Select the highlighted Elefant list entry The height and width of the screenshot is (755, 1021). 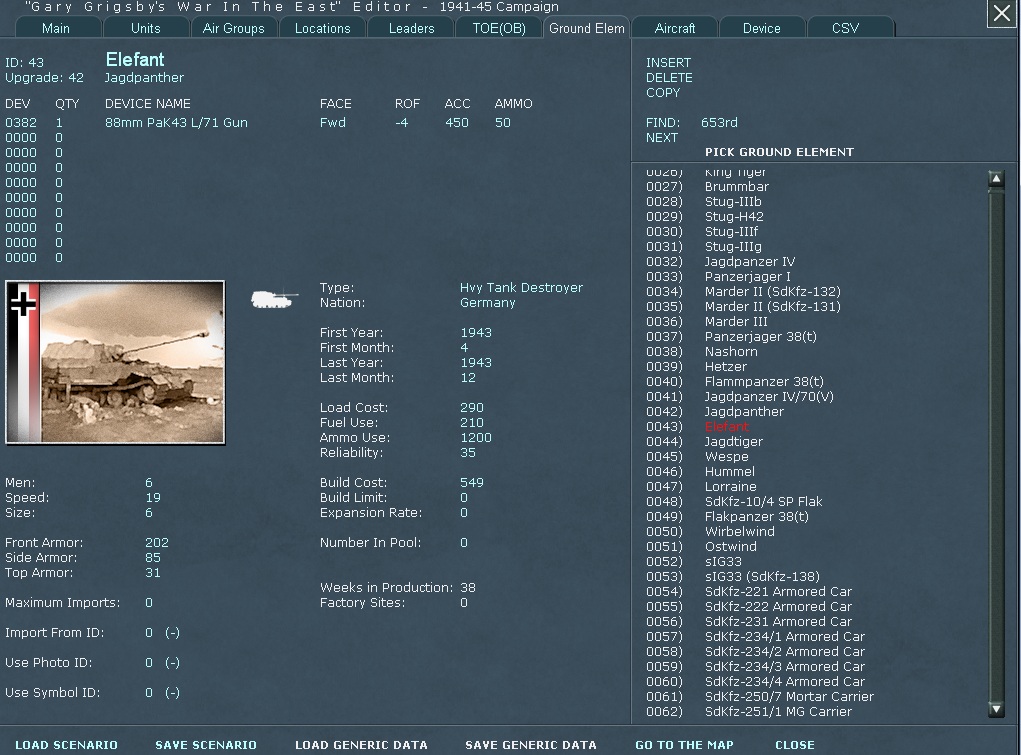point(727,427)
